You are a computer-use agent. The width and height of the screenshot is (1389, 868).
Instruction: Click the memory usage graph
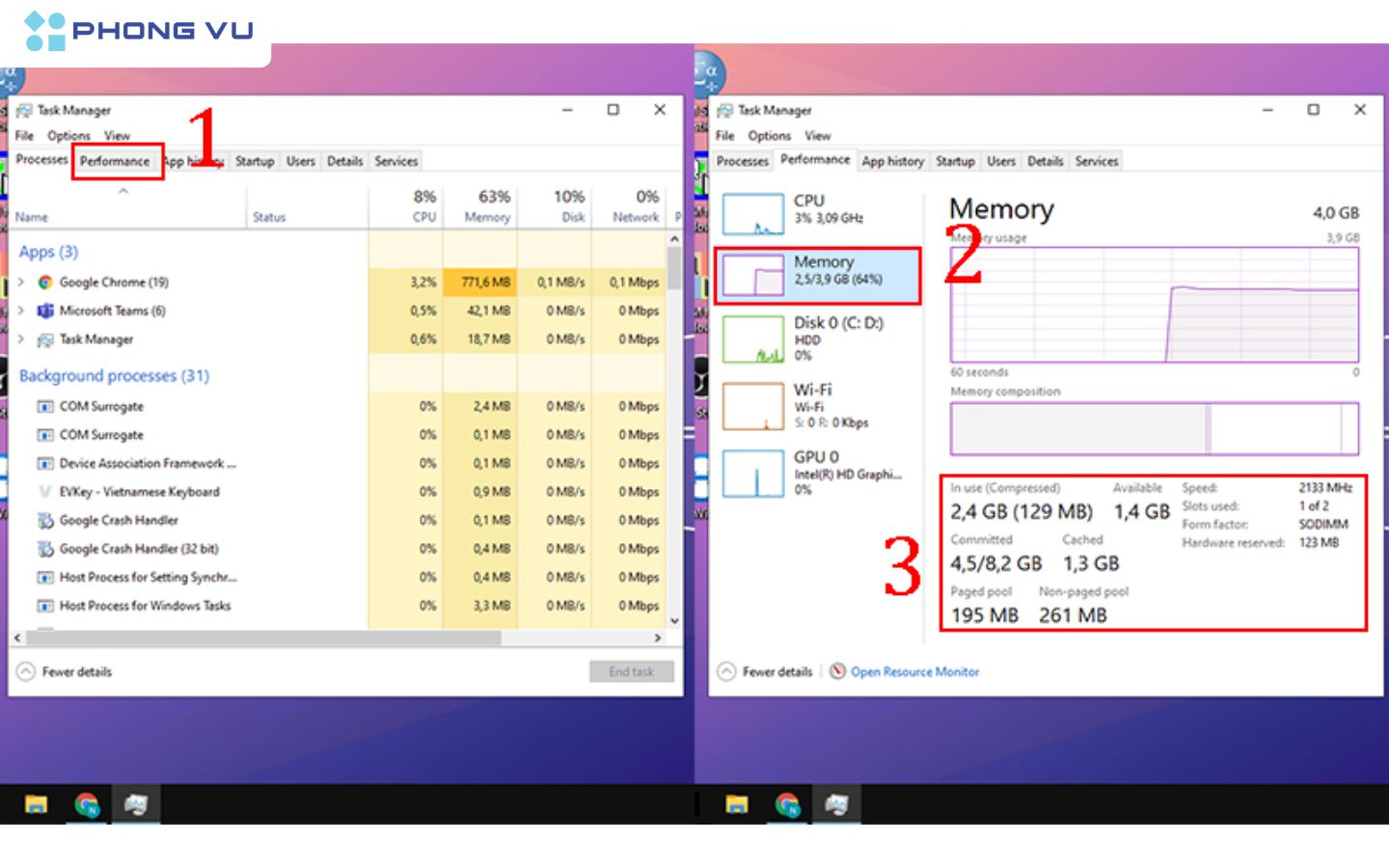point(1155,305)
